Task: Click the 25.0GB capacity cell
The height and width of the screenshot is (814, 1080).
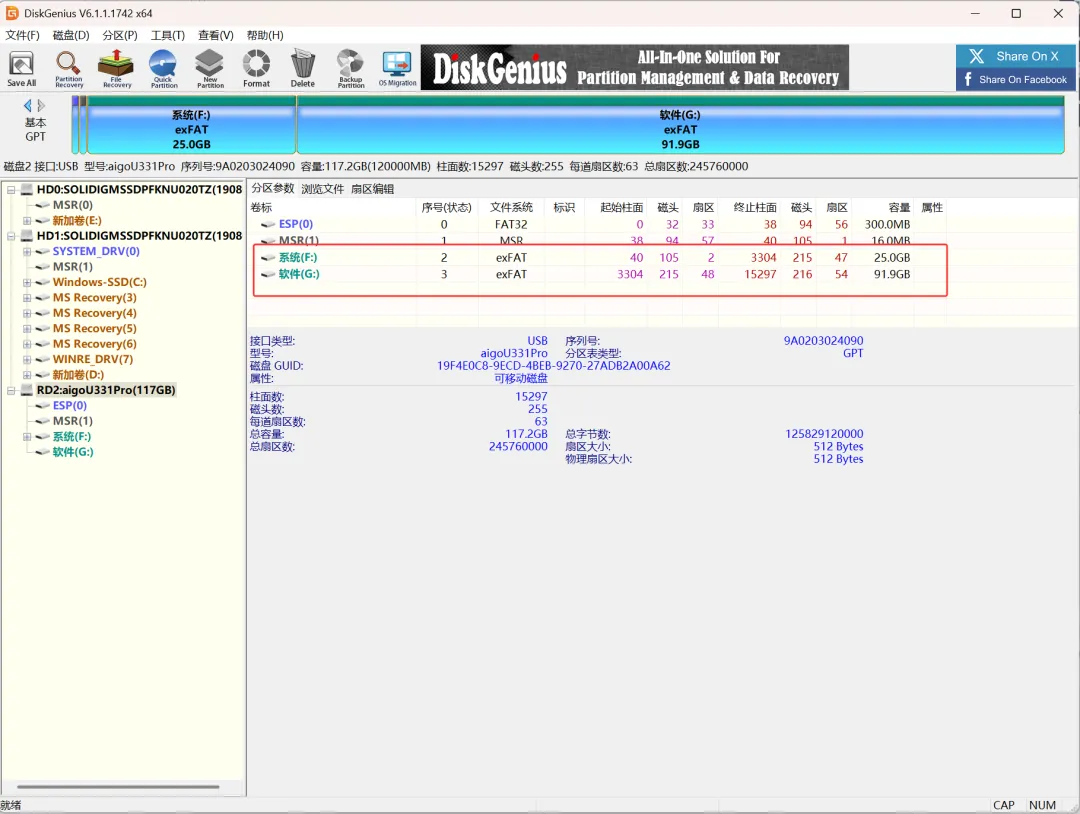Action: pos(892,258)
